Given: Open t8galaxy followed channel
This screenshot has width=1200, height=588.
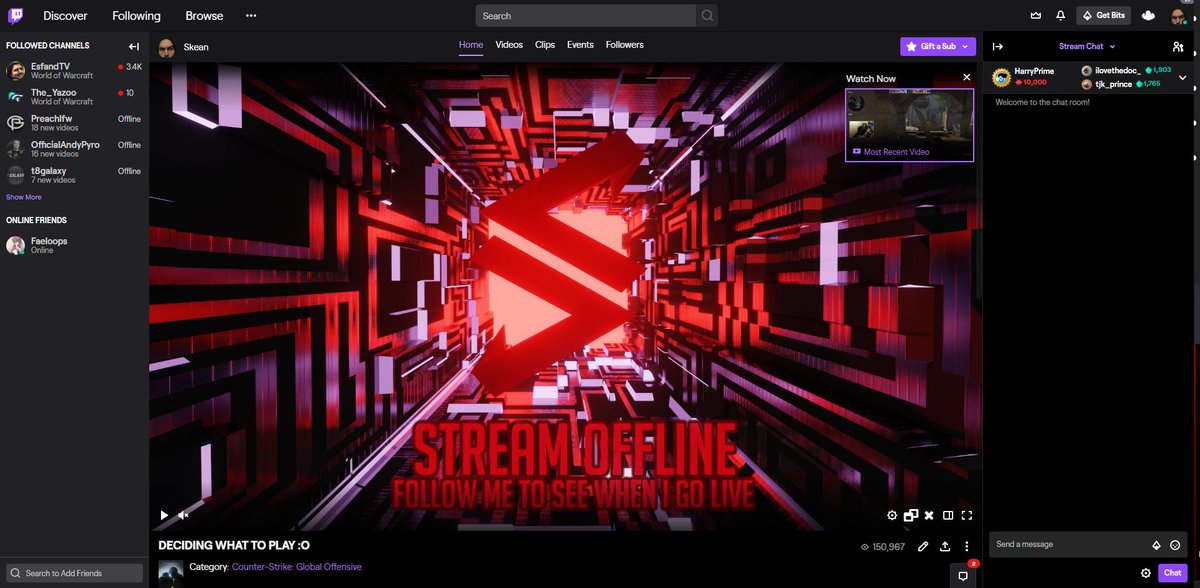Looking at the screenshot, I should click(74, 175).
